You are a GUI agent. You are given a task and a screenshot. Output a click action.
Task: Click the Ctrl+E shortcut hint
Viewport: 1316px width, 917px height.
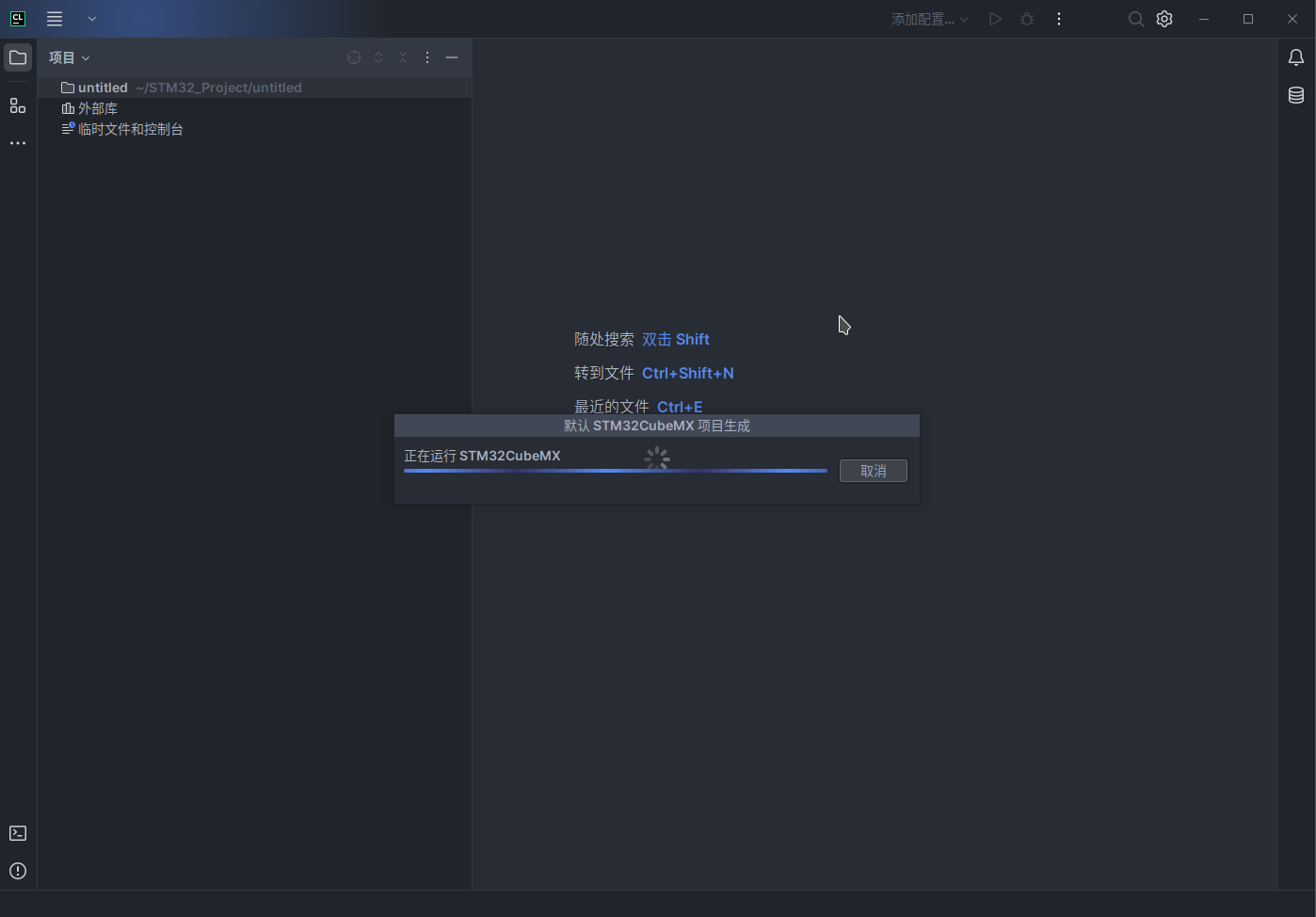(680, 407)
